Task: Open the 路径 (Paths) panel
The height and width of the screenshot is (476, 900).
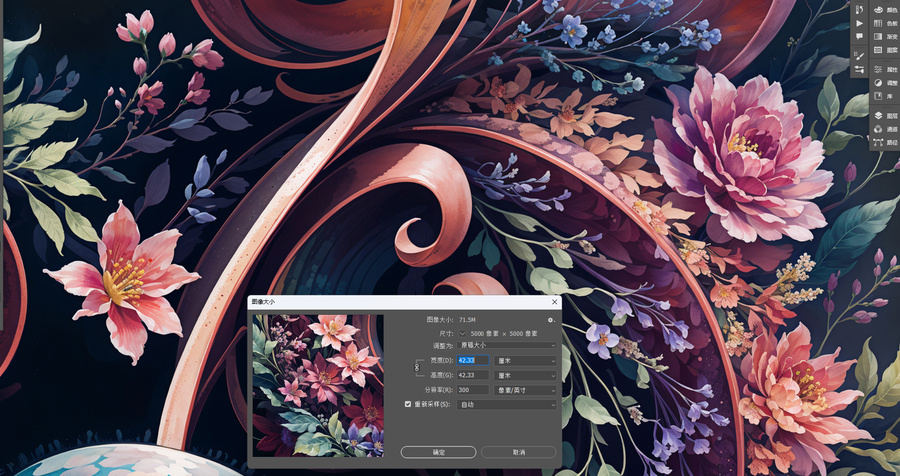Action: point(885,142)
